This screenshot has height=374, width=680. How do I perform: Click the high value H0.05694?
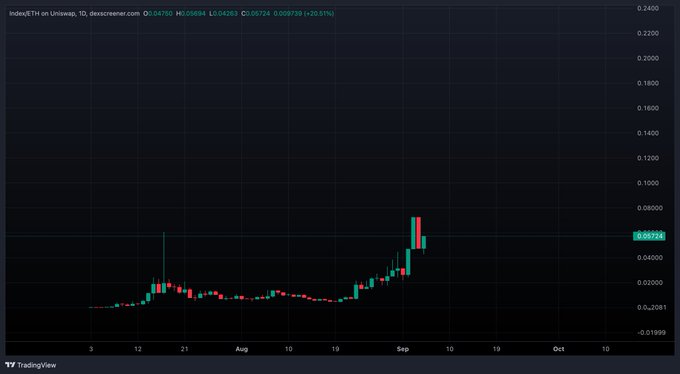click(191, 13)
